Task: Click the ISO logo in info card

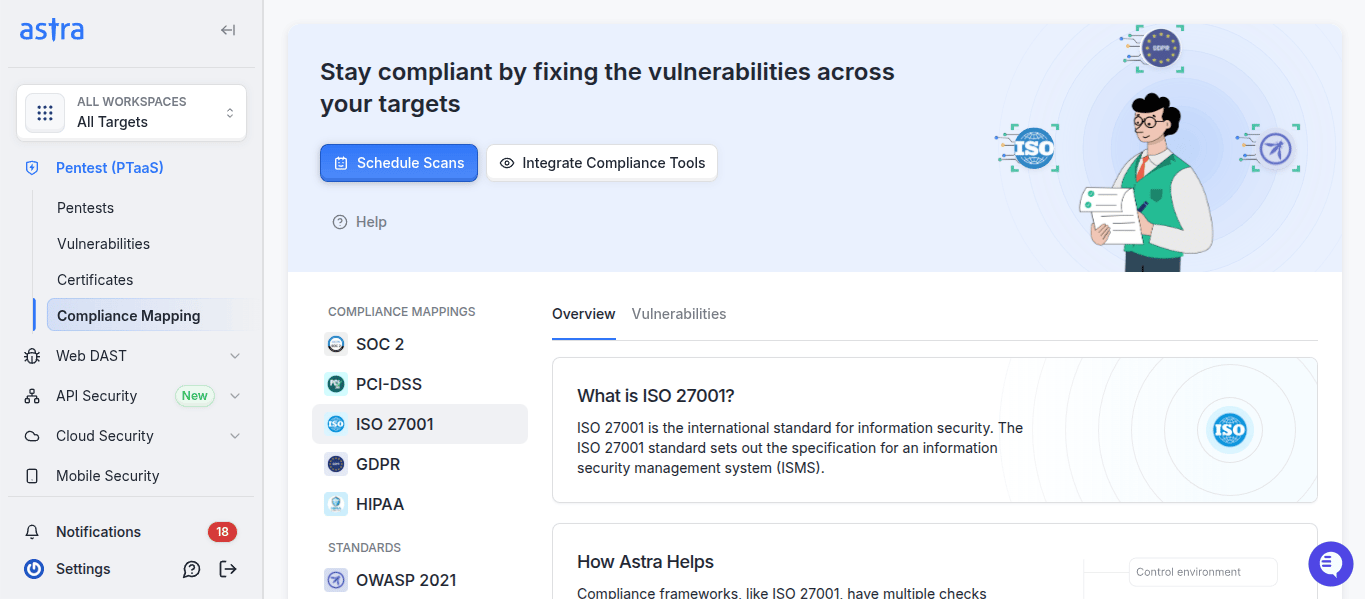Action: click(x=1229, y=431)
